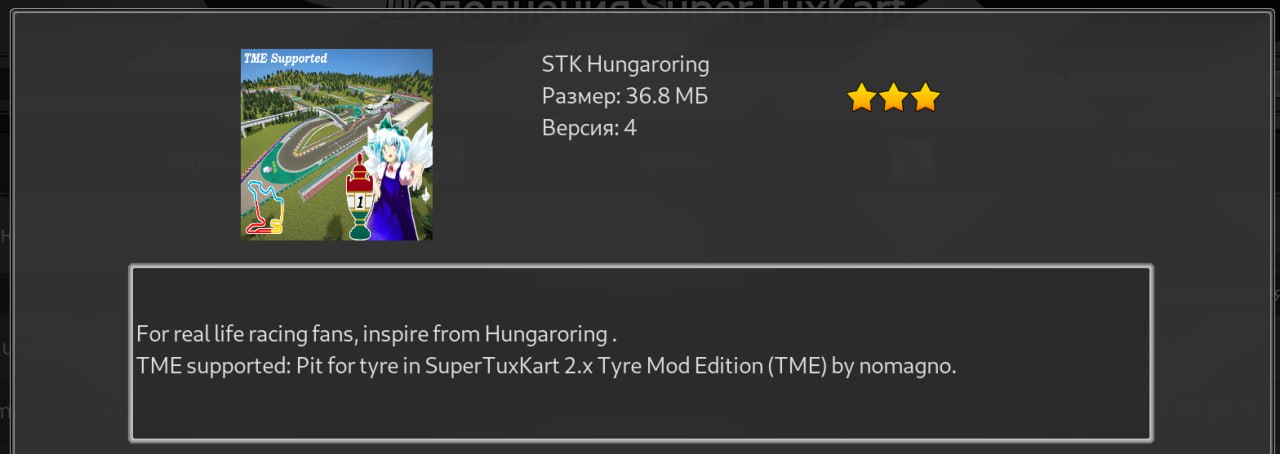Click the Размер: 36.8 МБ size text

[625, 96]
